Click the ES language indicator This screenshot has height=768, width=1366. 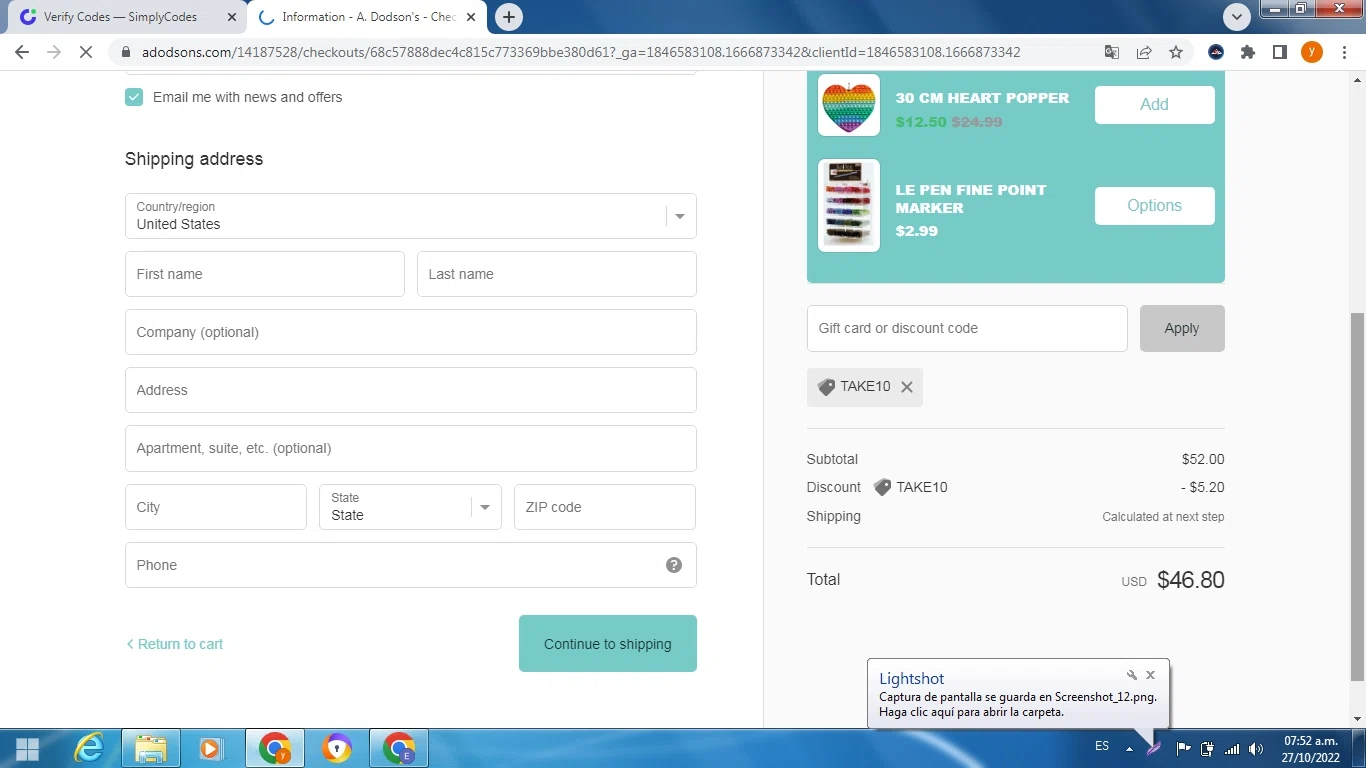click(x=1102, y=747)
